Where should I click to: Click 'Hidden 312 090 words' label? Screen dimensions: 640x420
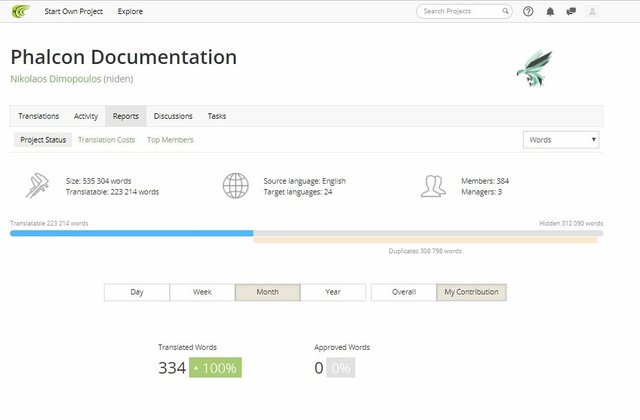(571, 223)
